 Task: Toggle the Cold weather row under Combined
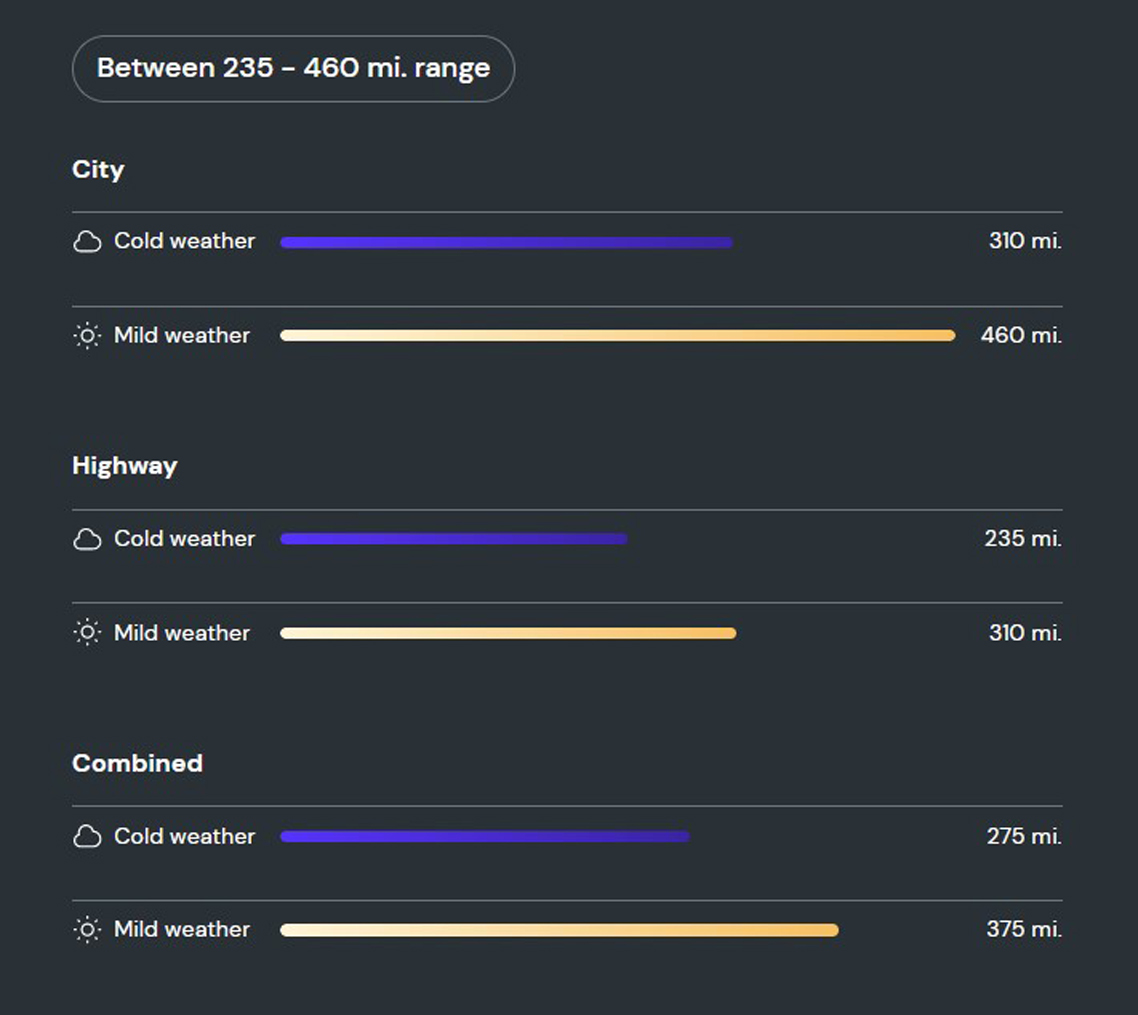pos(185,836)
